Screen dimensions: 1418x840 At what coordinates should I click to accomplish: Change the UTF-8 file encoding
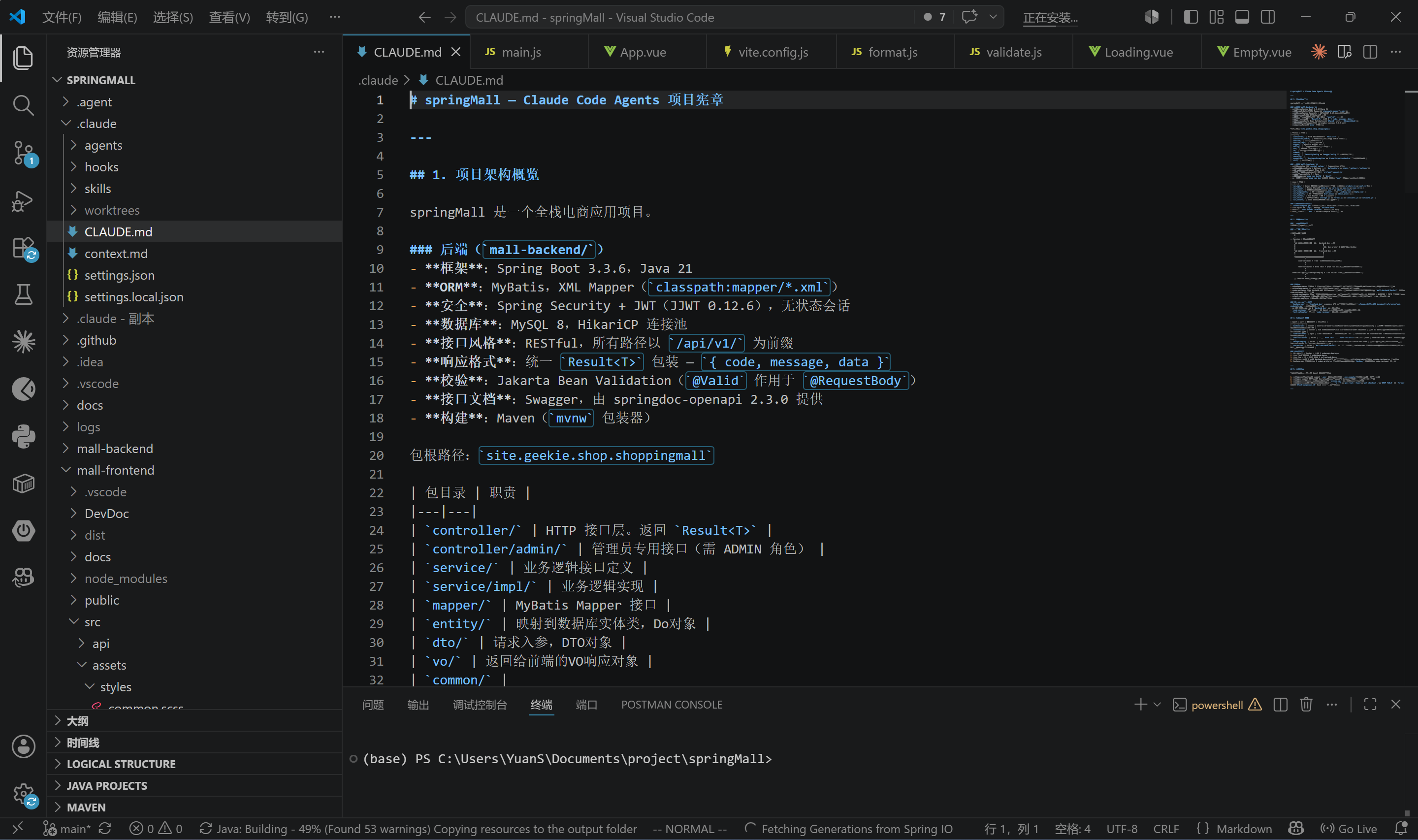[x=1122, y=829]
